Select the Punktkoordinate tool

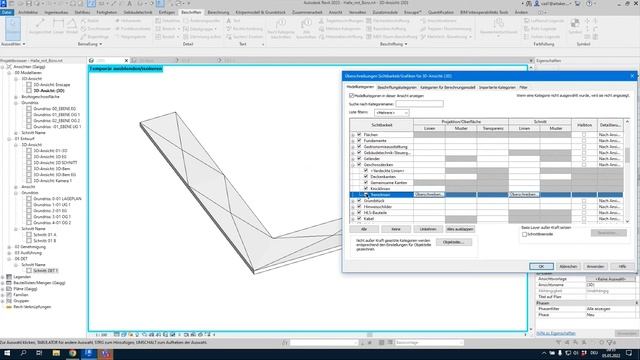[133, 29]
